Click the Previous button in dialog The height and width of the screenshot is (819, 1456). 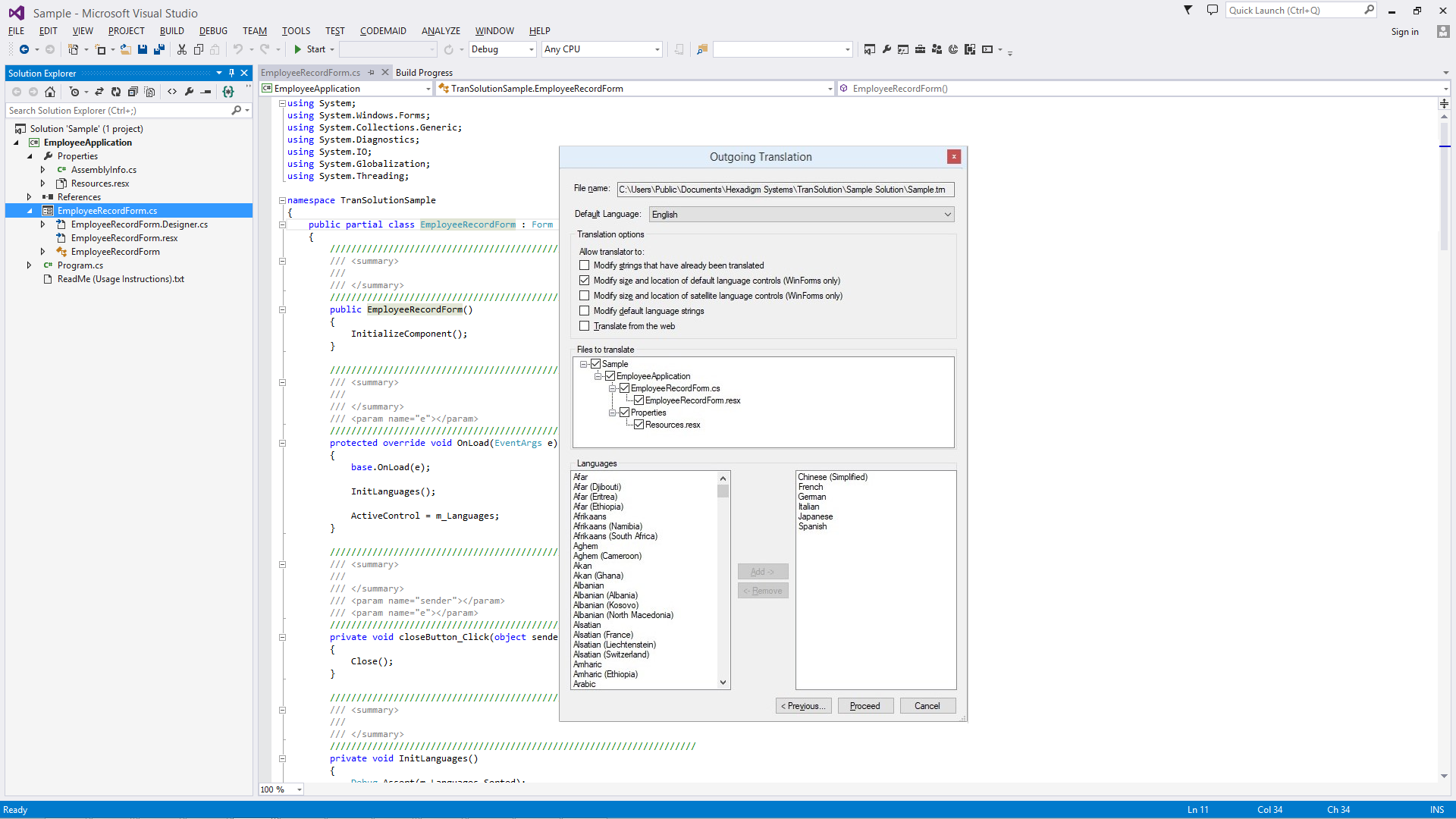pos(804,706)
